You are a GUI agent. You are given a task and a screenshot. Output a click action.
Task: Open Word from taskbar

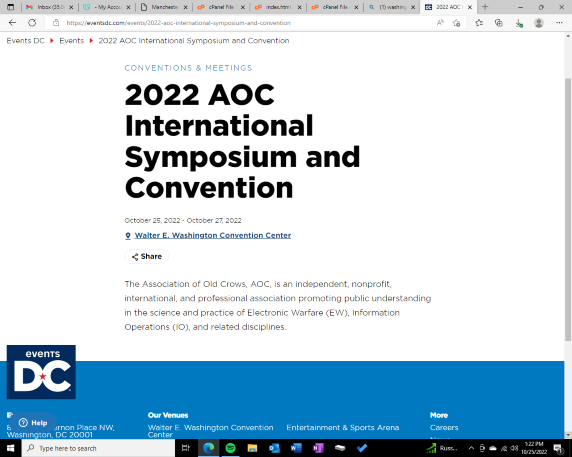point(296,448)
